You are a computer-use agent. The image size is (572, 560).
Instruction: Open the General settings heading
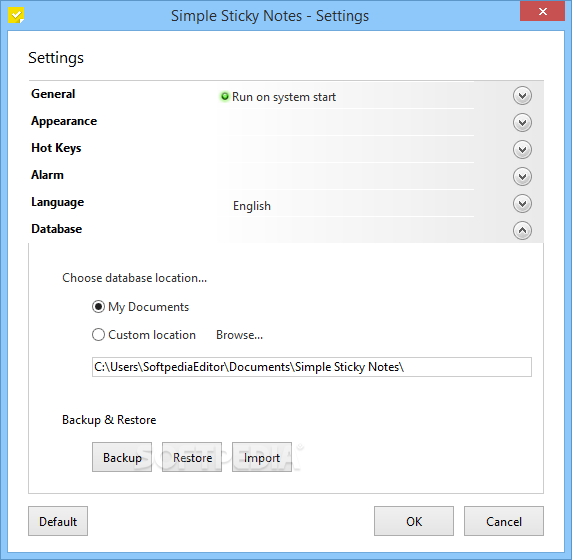[53, 94]
